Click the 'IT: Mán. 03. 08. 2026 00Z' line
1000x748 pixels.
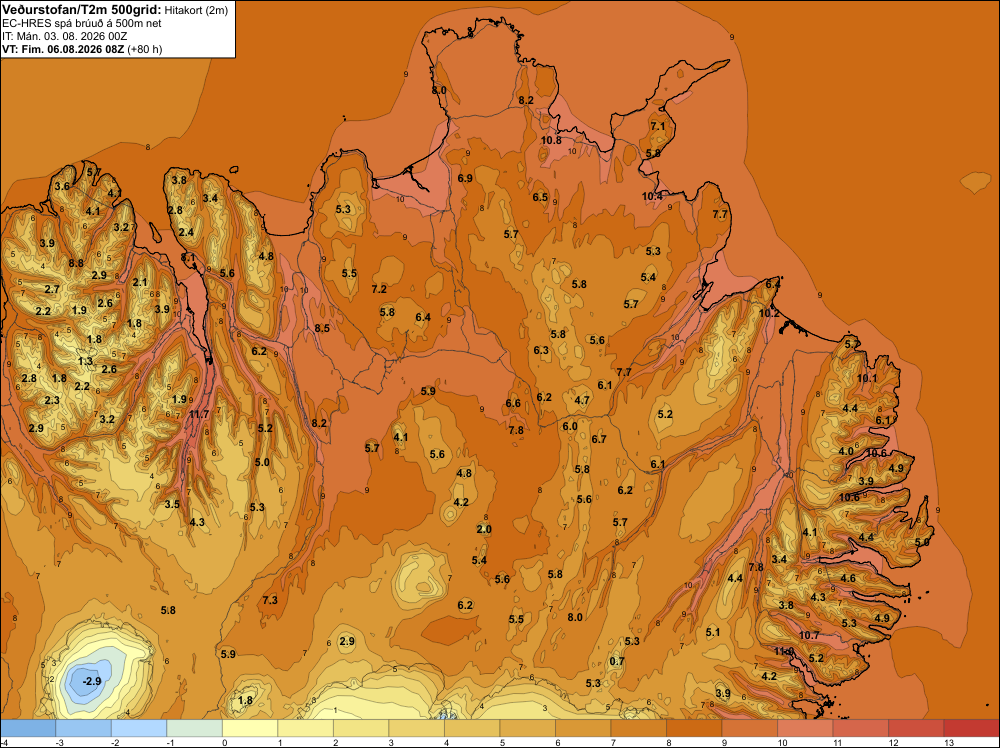pyautogui.click(x=64, y=36)
